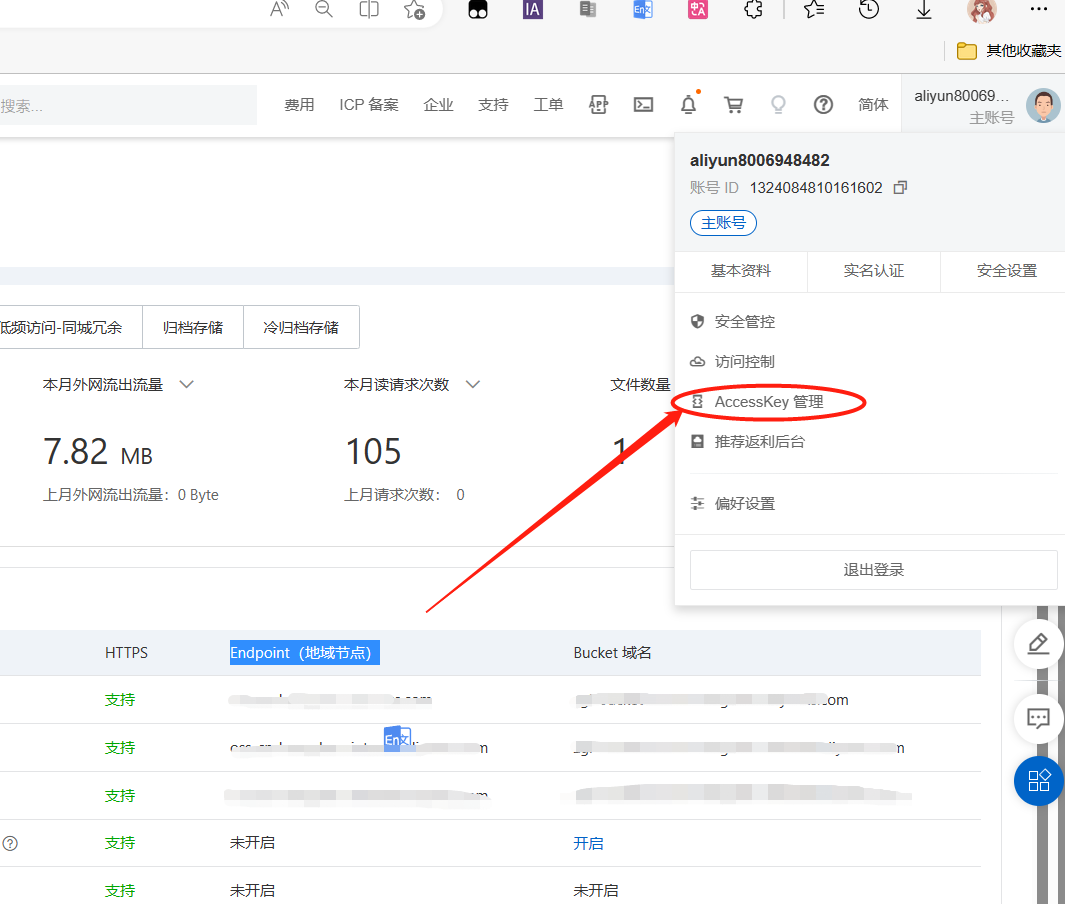Expand 本月读请求次数 dropdown arrow
The image size is (1065, 904).
[473, 384]
